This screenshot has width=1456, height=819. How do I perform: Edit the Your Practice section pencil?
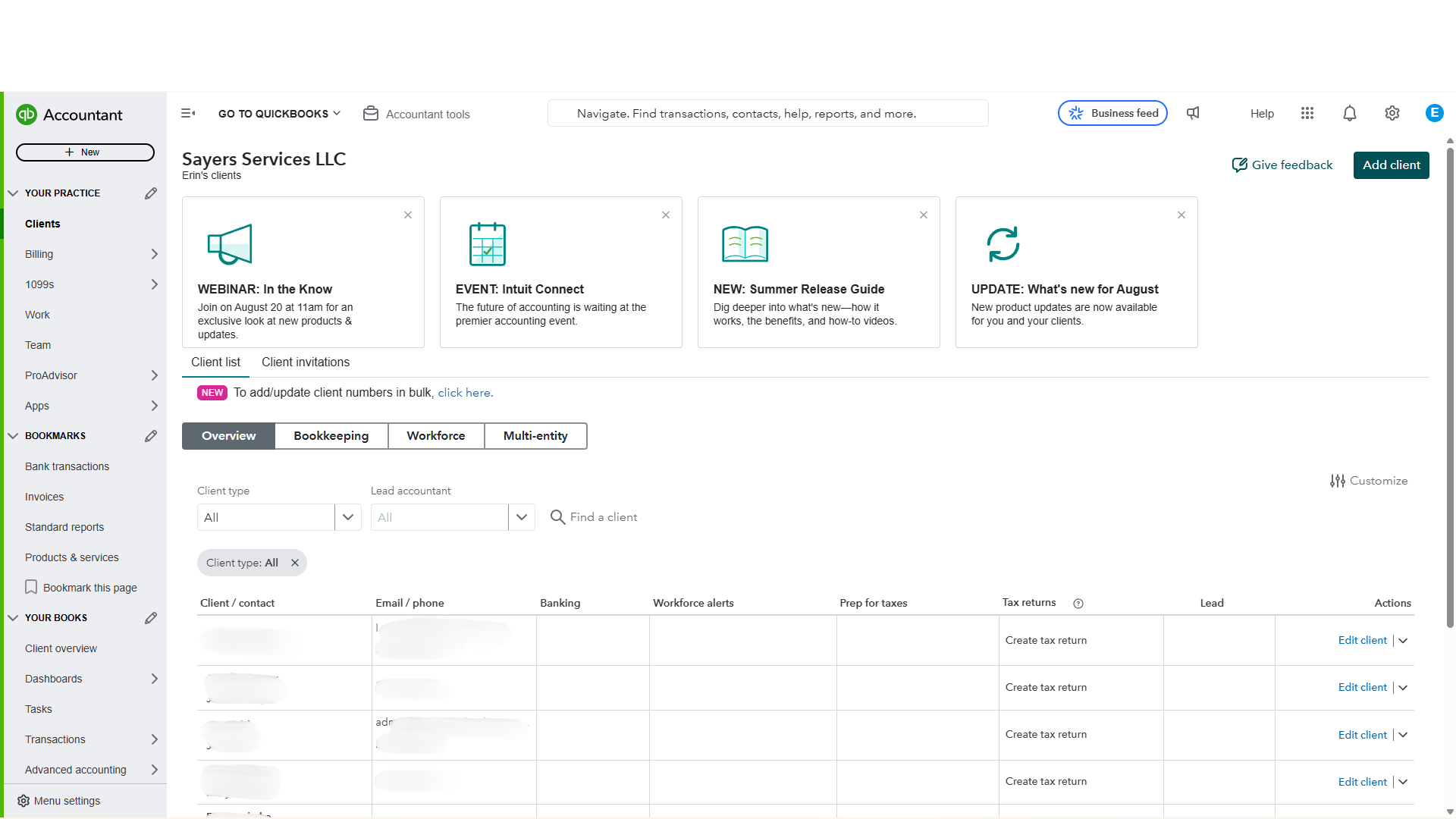coord(151,193)
